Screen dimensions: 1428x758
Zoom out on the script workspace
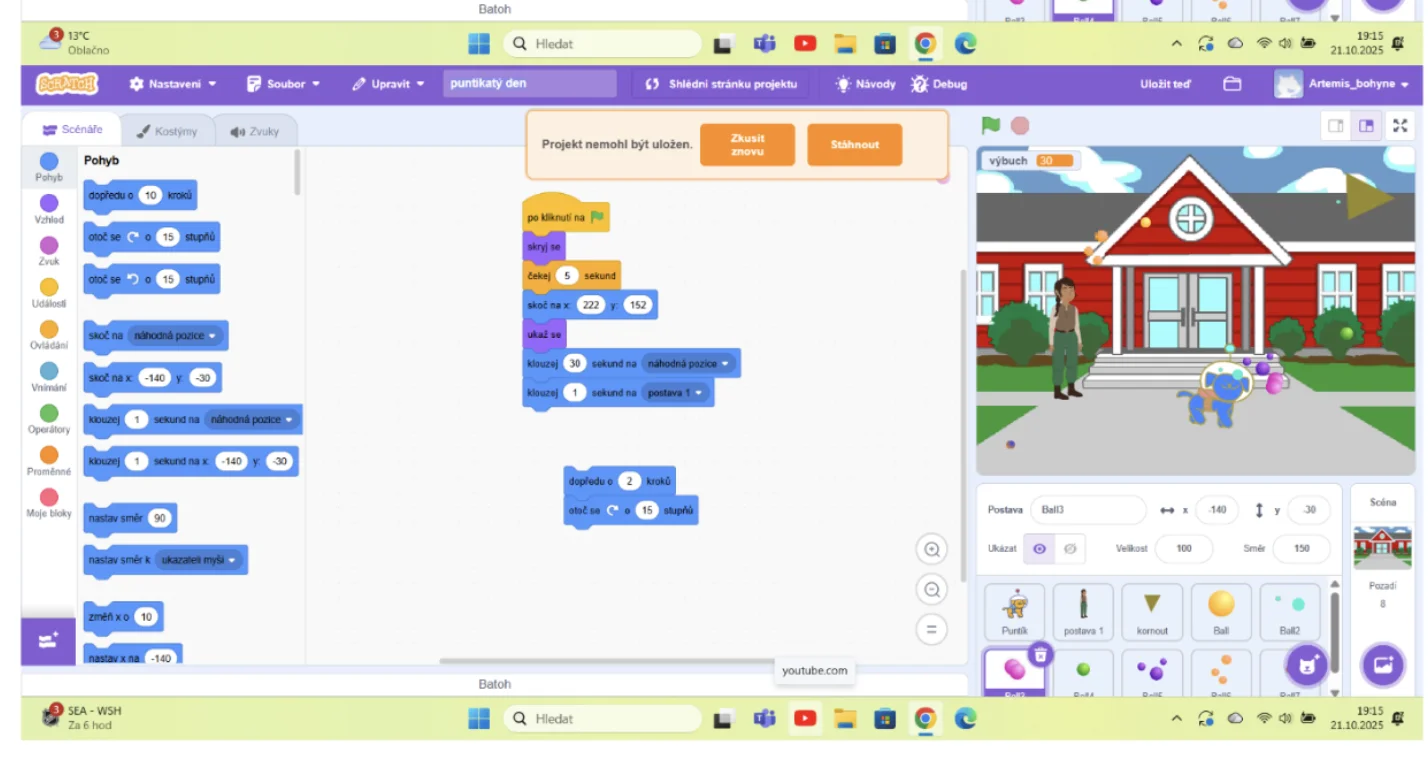tap(932, 590)
